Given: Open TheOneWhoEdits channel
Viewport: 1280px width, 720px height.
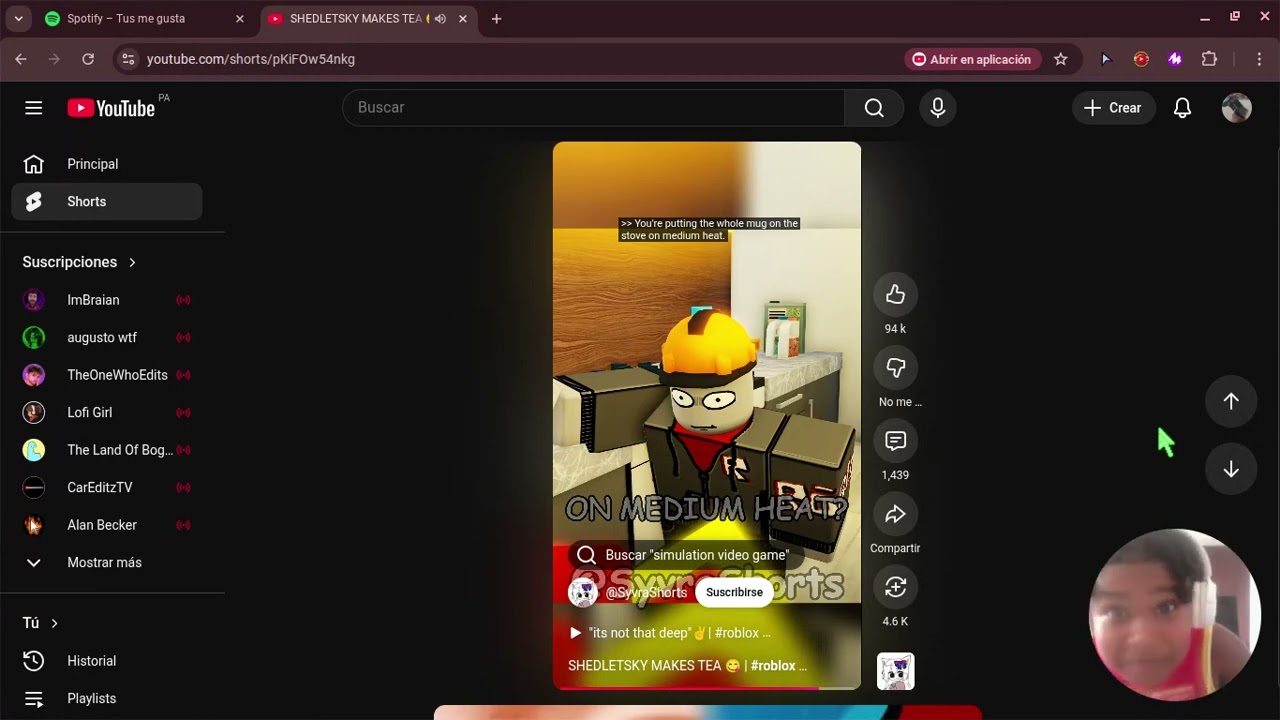Looking at the screenshot, I should coord(107,375).
